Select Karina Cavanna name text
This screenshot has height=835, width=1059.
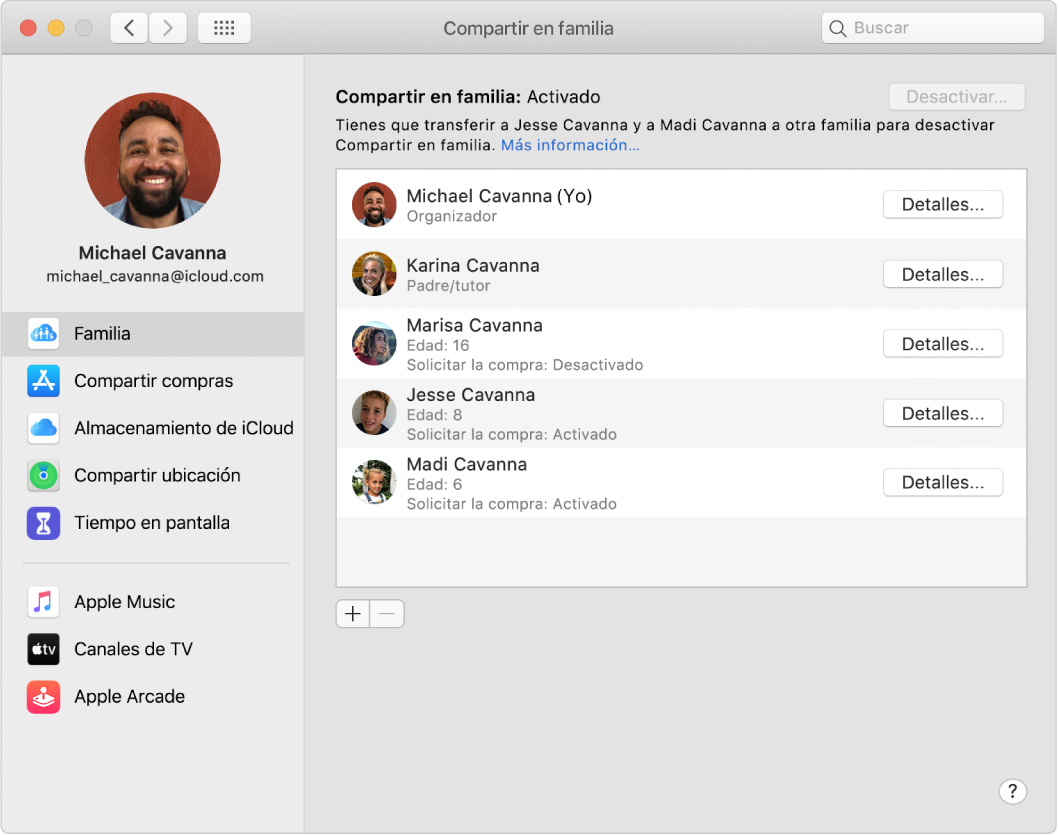click(x=473, y=265)
